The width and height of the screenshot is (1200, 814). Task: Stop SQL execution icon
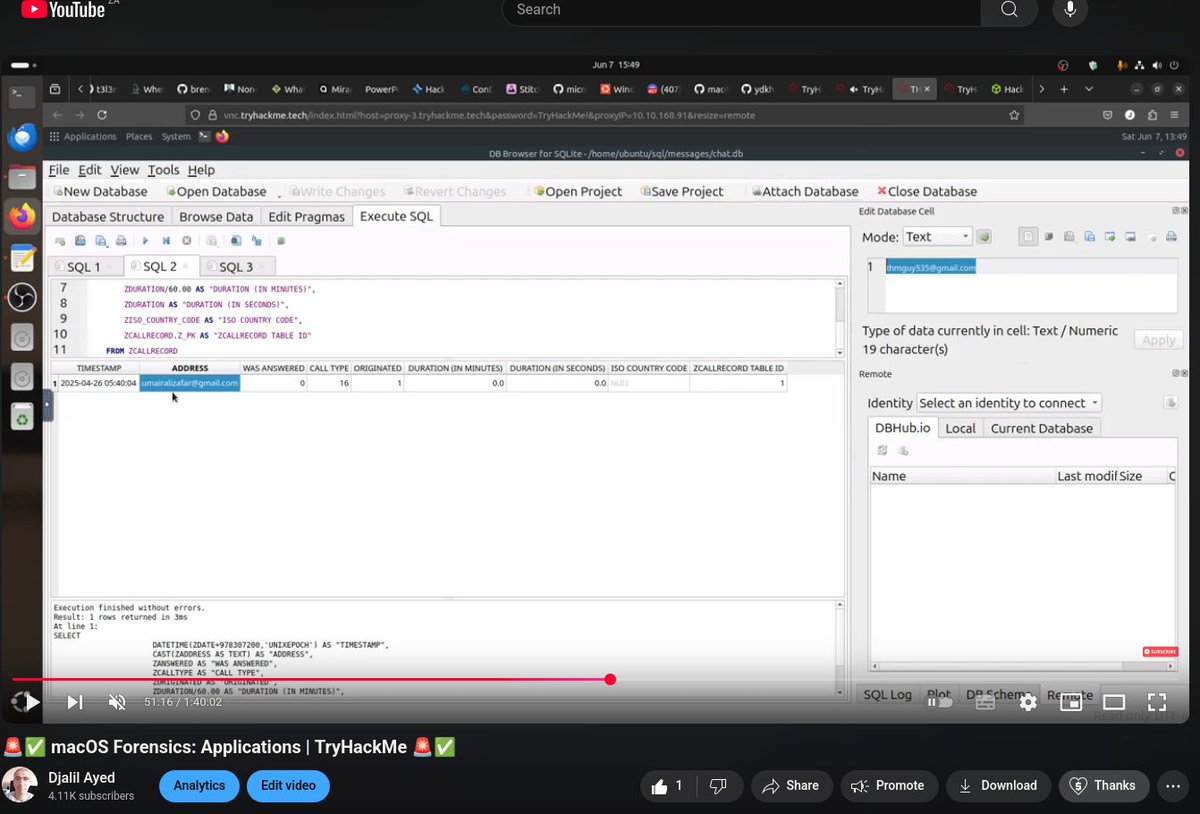click(x=186, y=241)
